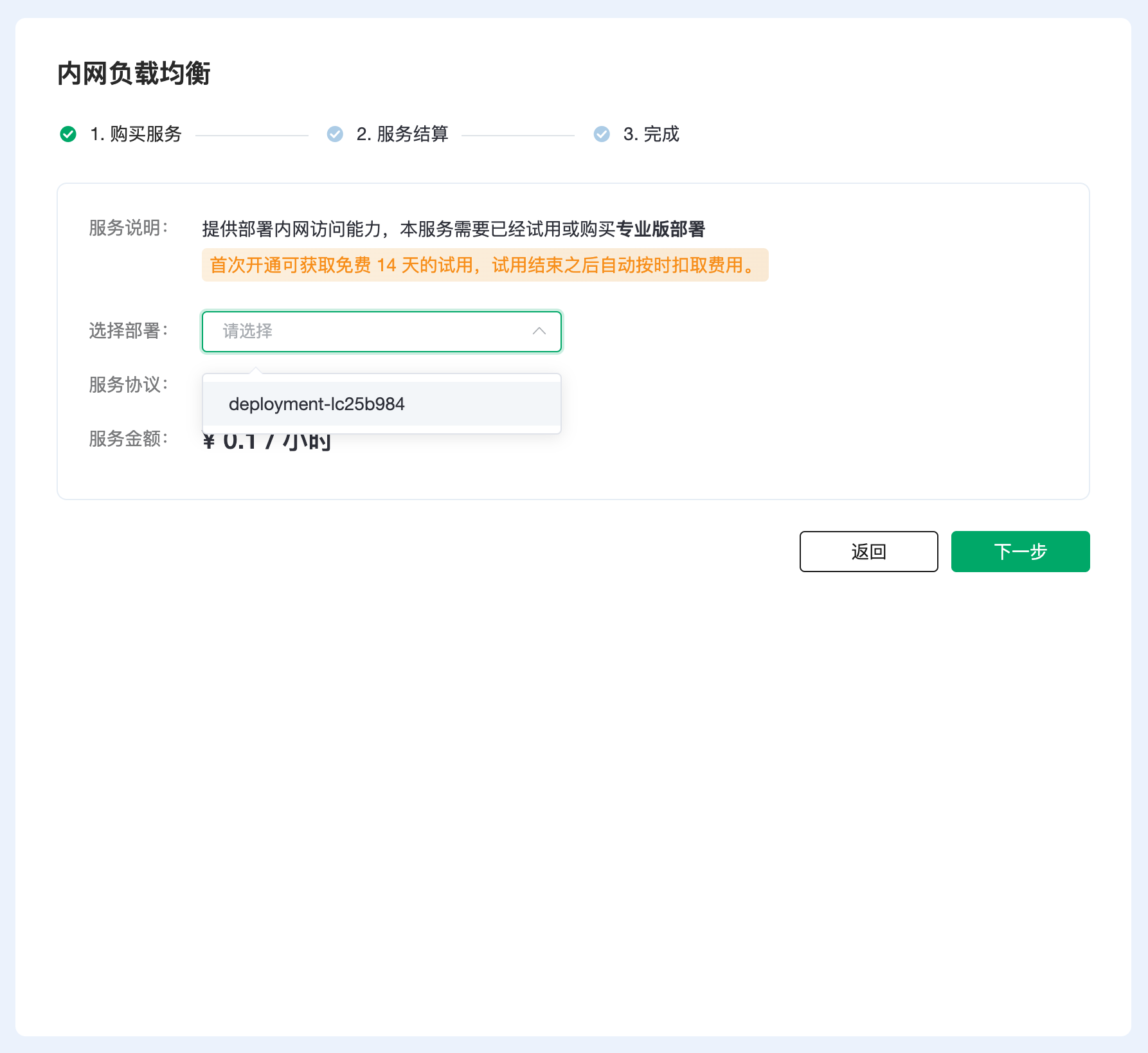This screenshot has width=1148, height=1053.
Task: Click the 服务金额 field label
Action: tap(128, 438)
